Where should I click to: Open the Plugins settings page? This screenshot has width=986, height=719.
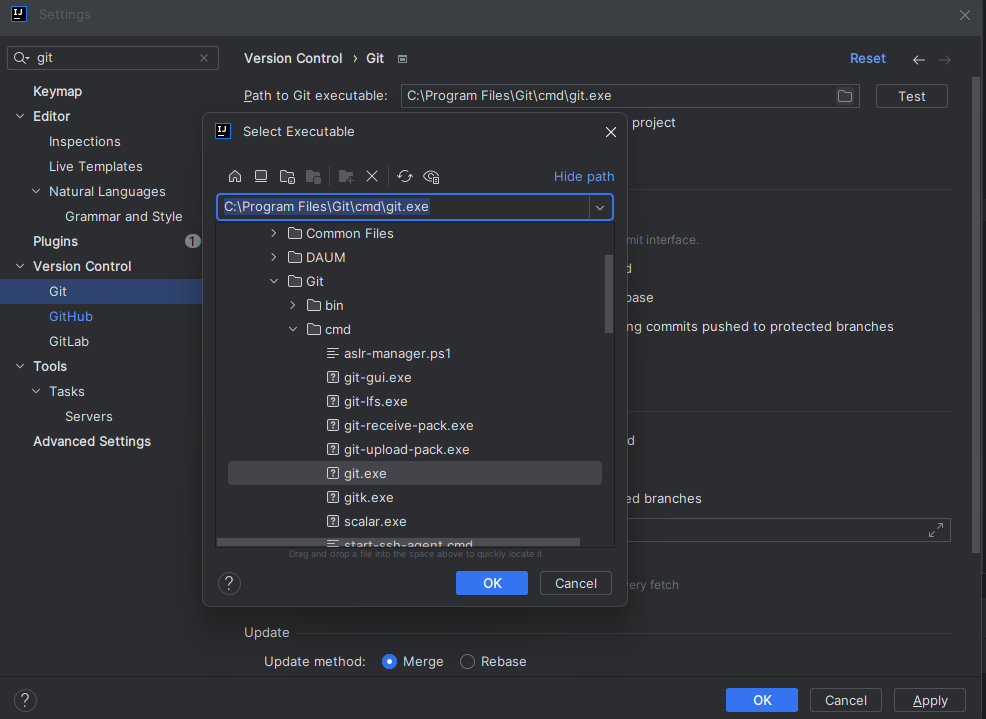[55, 242]
